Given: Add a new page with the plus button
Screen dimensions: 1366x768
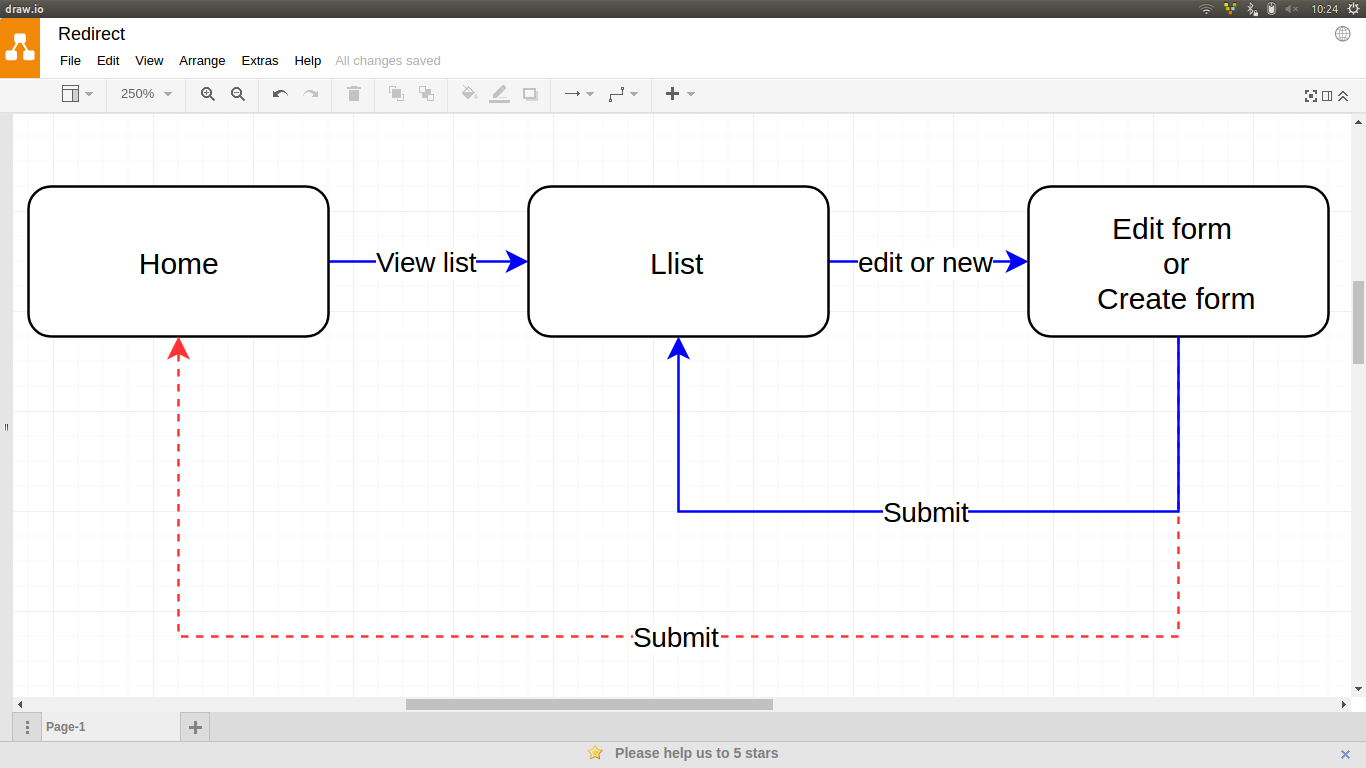Looking at the screenshot, I should (194, 727).
